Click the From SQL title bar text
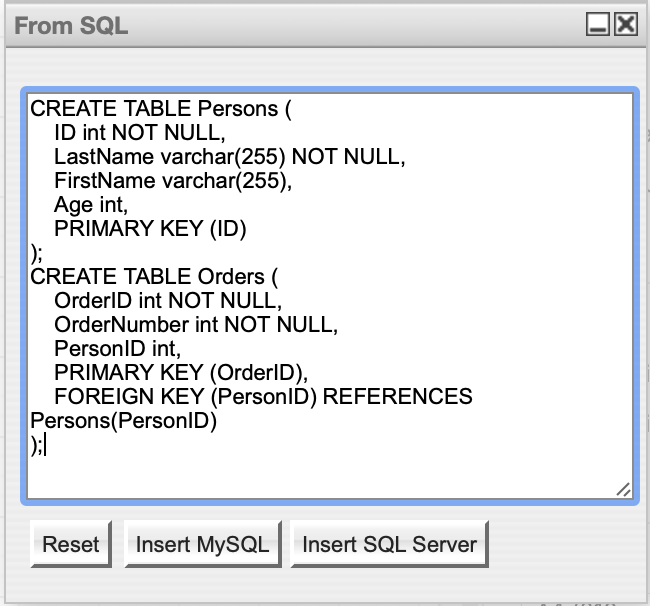The width and height of the screenshot is (650, 606). [71, 26]
